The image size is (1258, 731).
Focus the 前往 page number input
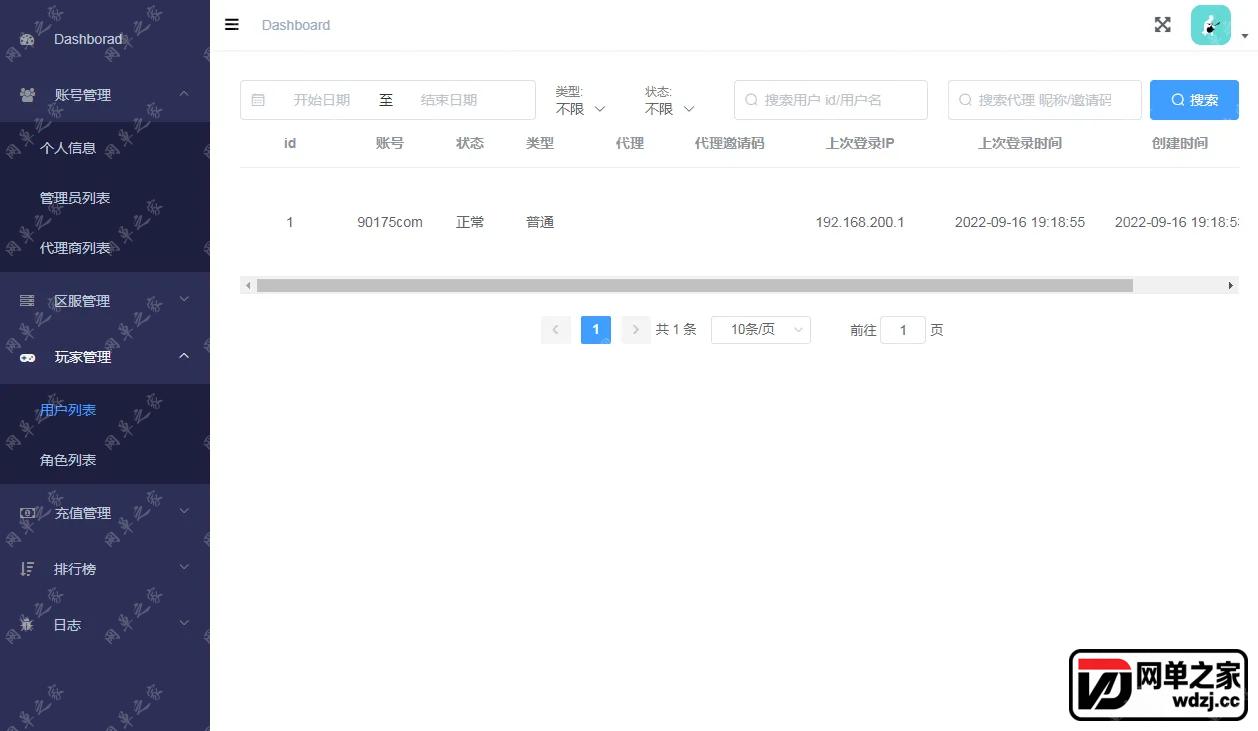903,330
